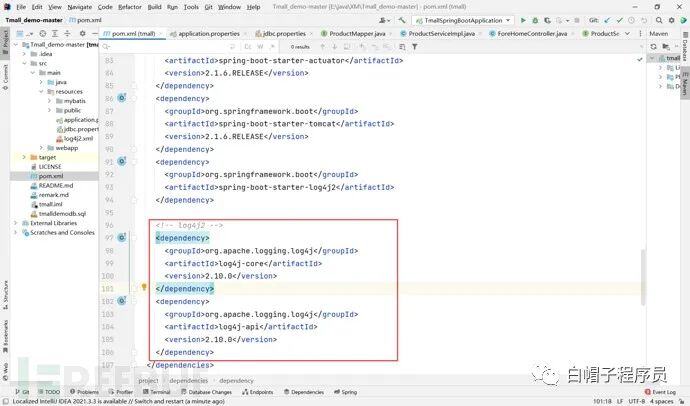Expand External Libraries node

(16, 223)
